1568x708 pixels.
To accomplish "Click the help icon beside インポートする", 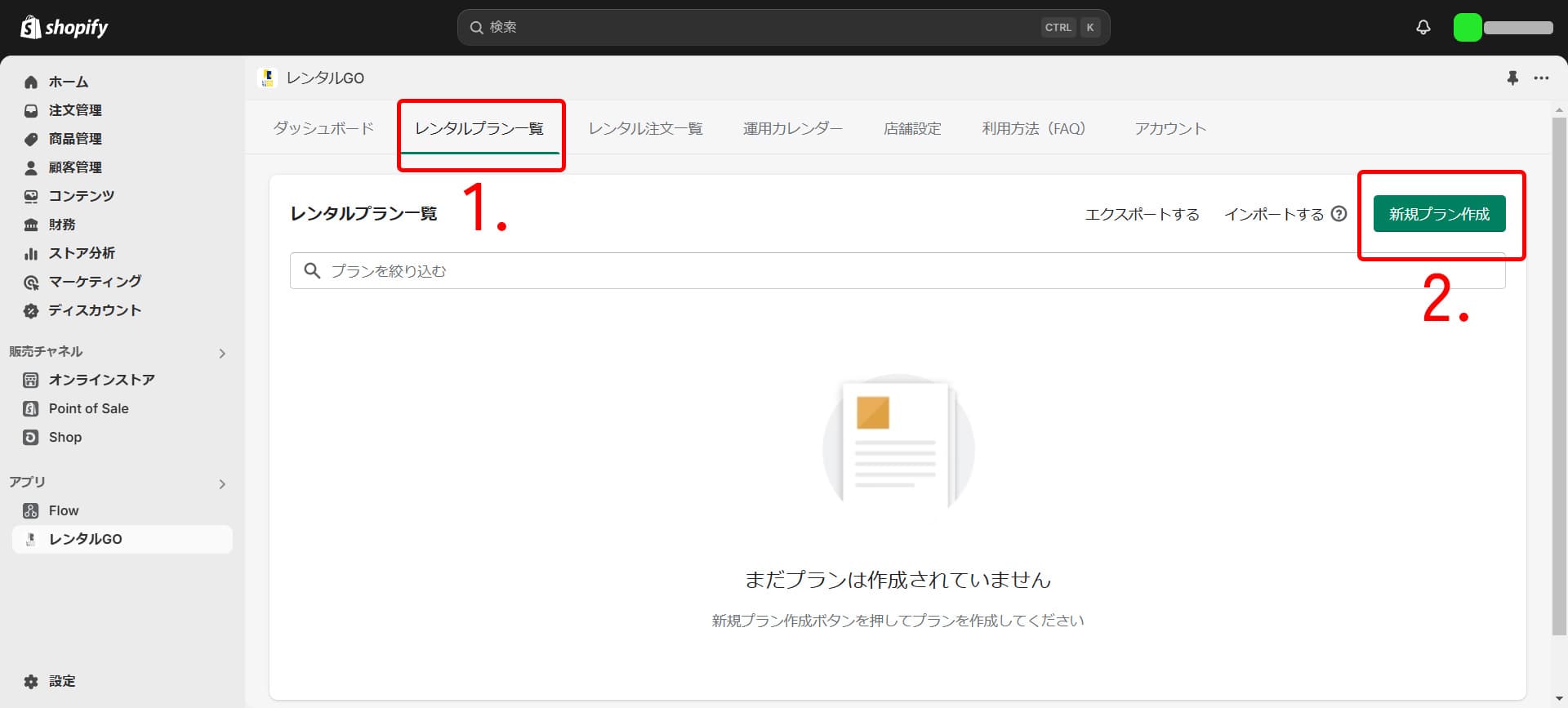I will click(x=1339, y=213).
